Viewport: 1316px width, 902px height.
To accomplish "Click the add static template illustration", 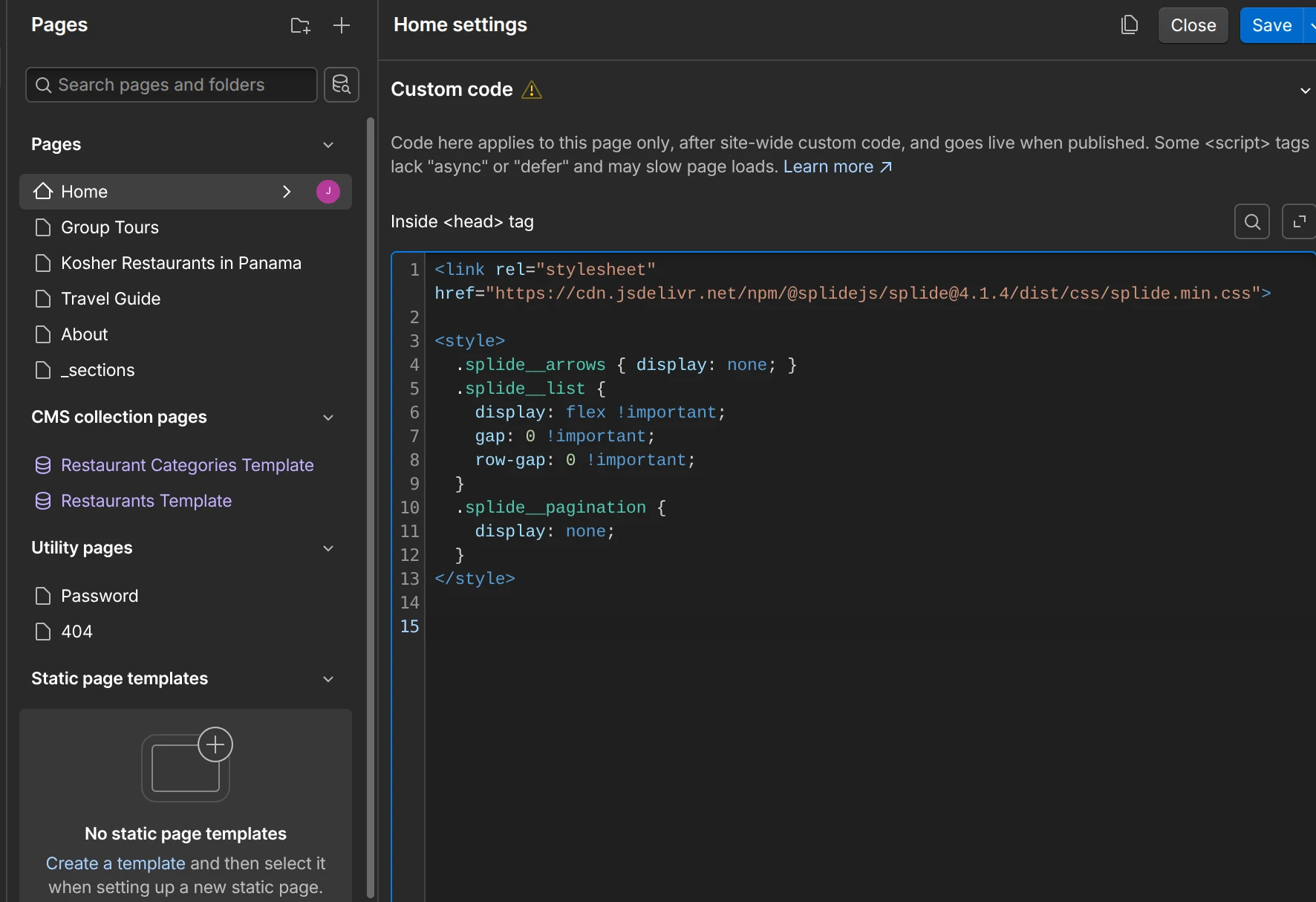I will coord(186,764).
